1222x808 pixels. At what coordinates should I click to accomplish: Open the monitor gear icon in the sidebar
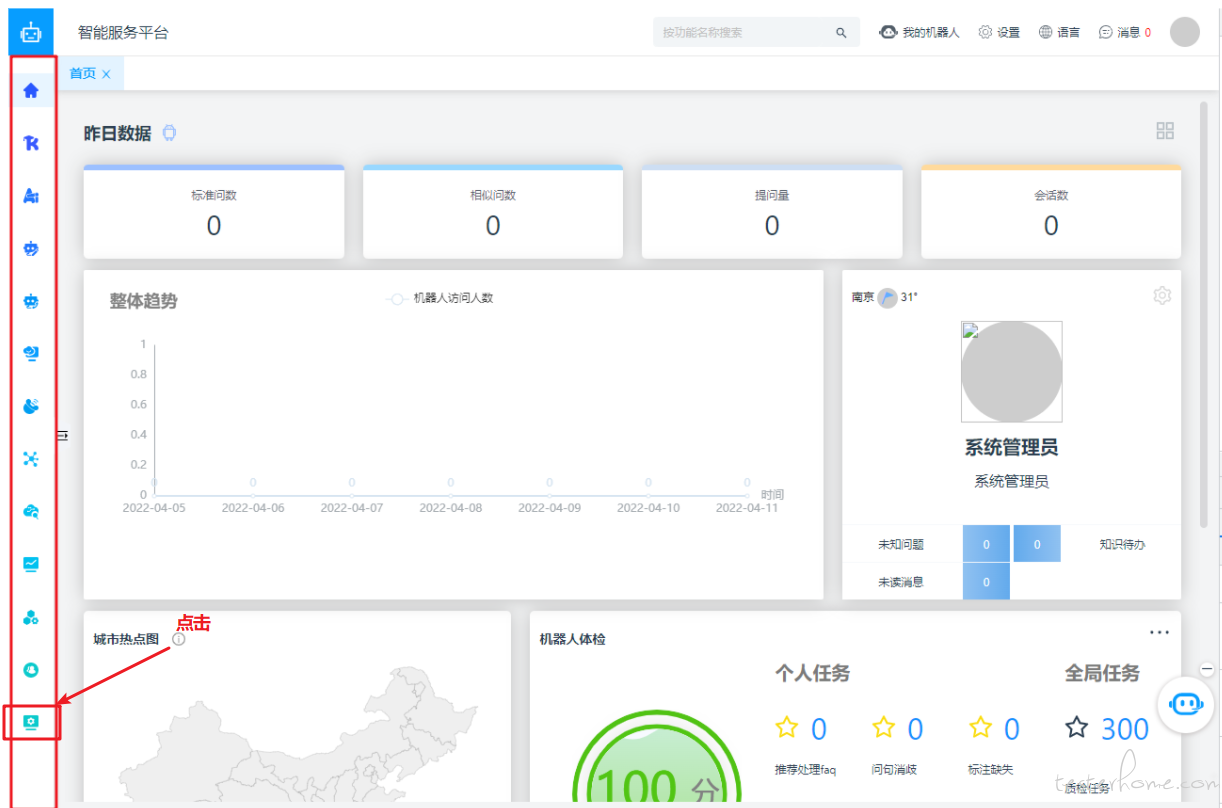(31, 721)
